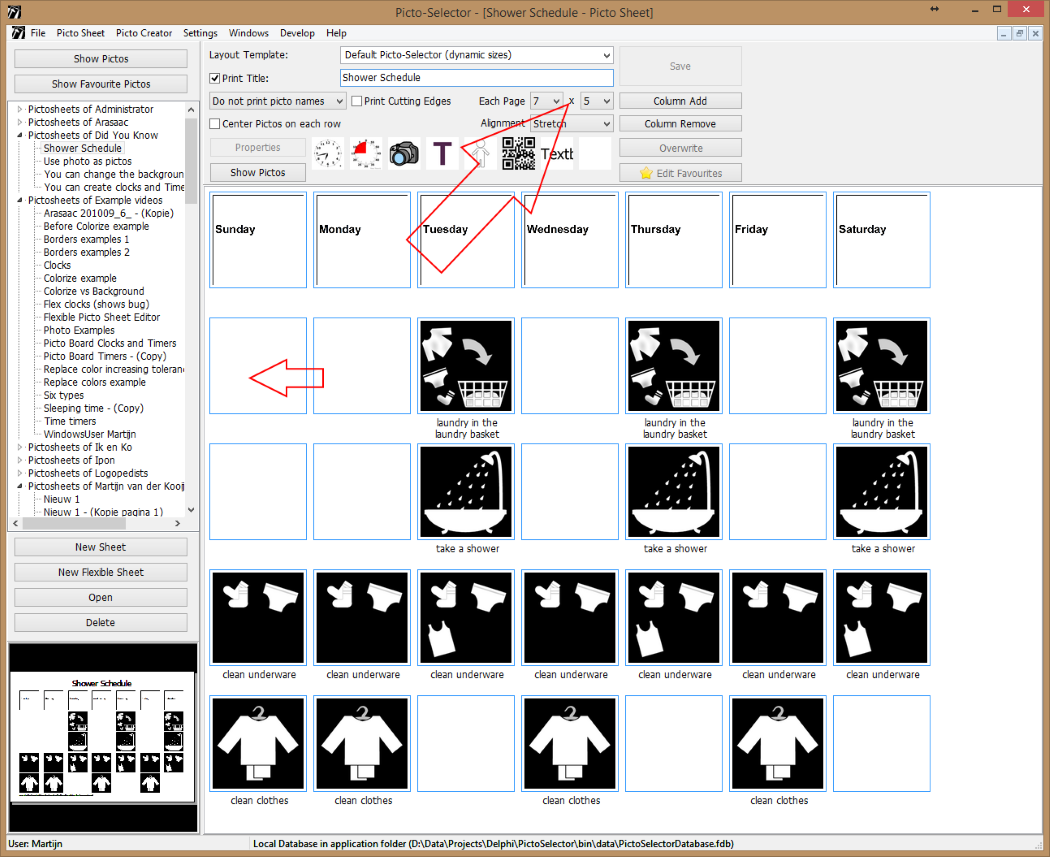Screen dimensions: 1050x857
Task: Select Tuesday's laundry basket picto
Action: click(x=466, y=366)
